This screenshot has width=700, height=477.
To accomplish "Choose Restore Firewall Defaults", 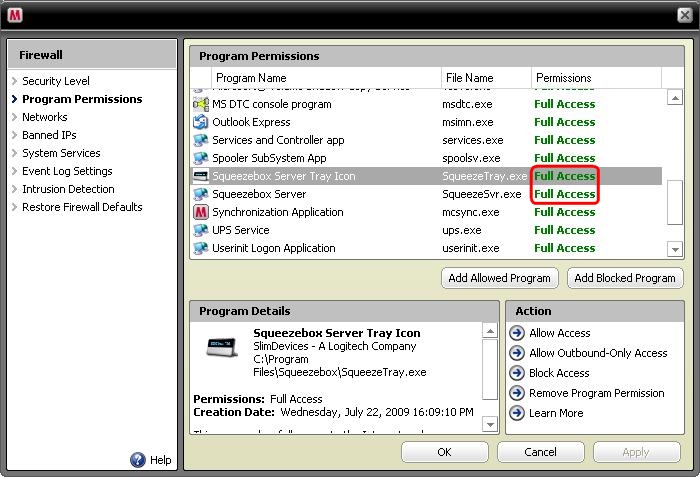I will [82, 207].
